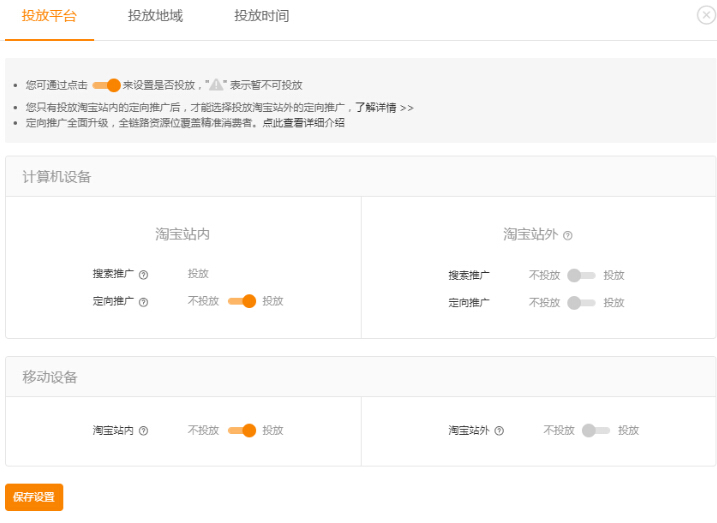Click help icon beside 定向推广 in computer 淘宝站内

(143, 302)
